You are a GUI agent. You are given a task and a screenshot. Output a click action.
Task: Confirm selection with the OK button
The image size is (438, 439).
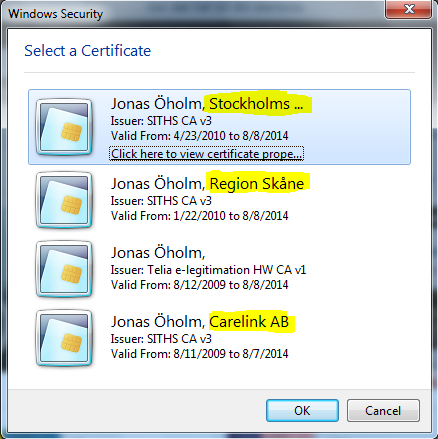pos(302,410)
